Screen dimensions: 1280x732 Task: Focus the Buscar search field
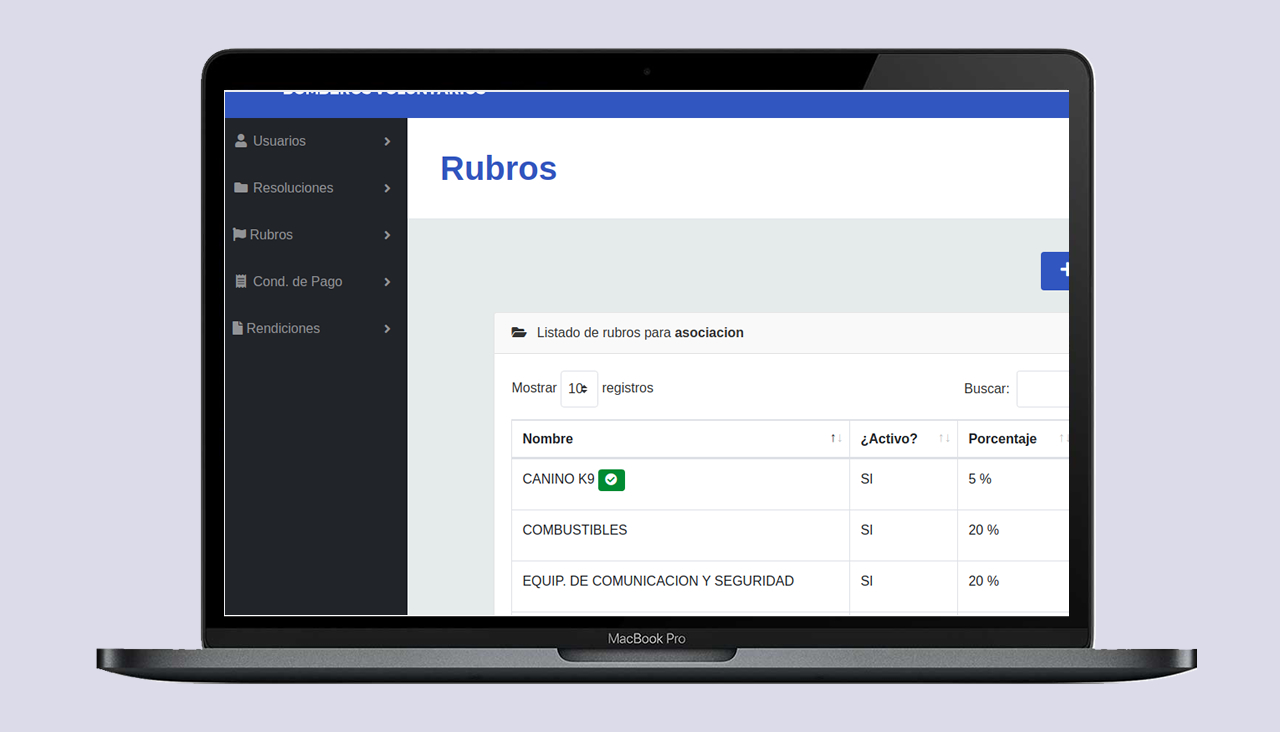pyautogui.click(x=1043, y=389)
